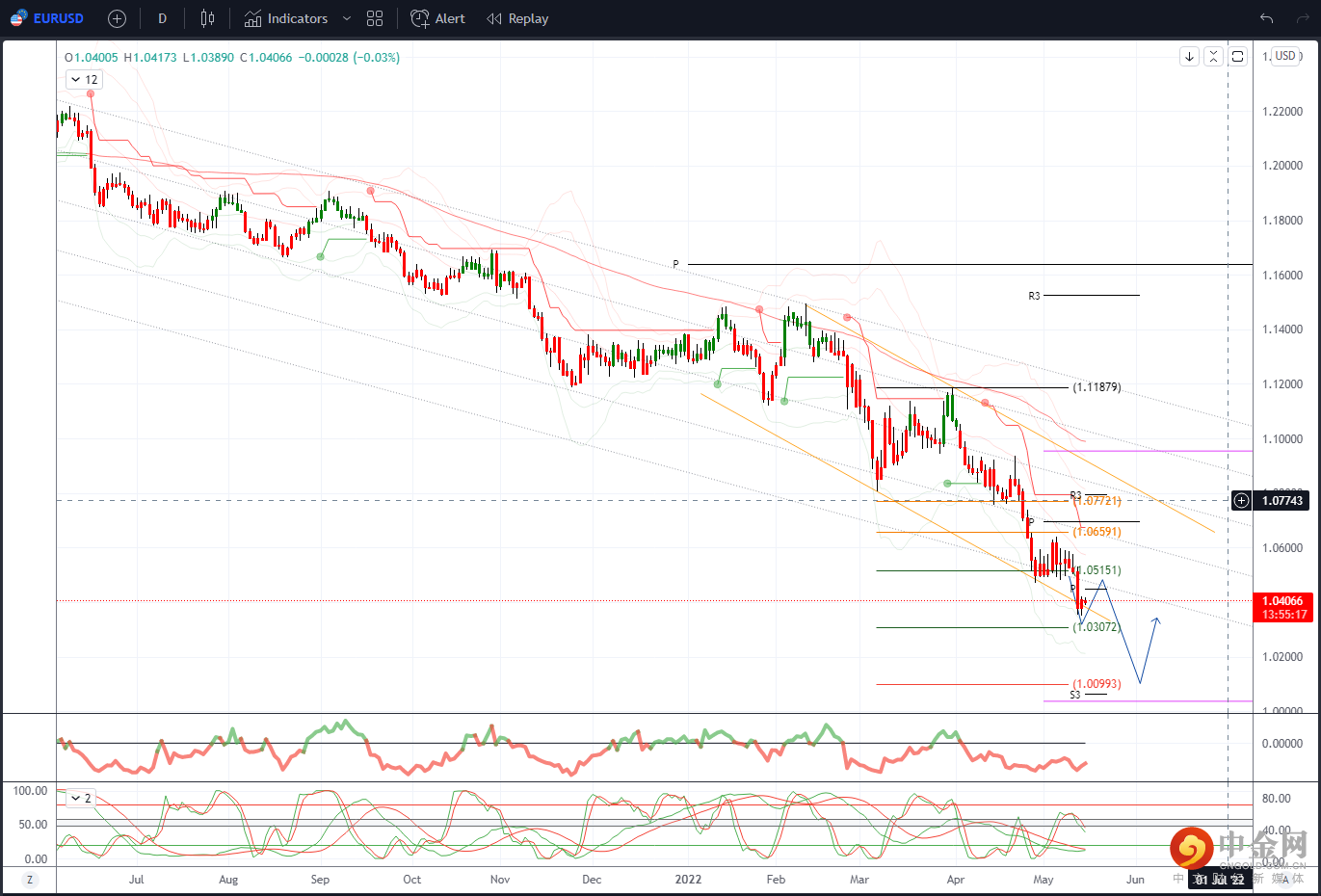Click the red 1.04066 current price label
1321x896 pixels.
pyautogui.click(x=1282, y=607)
